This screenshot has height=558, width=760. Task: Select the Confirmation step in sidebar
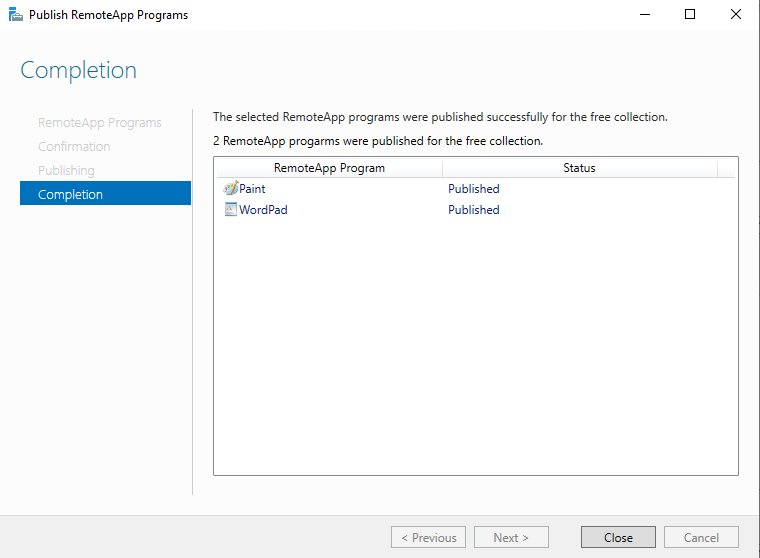[74, 146]
